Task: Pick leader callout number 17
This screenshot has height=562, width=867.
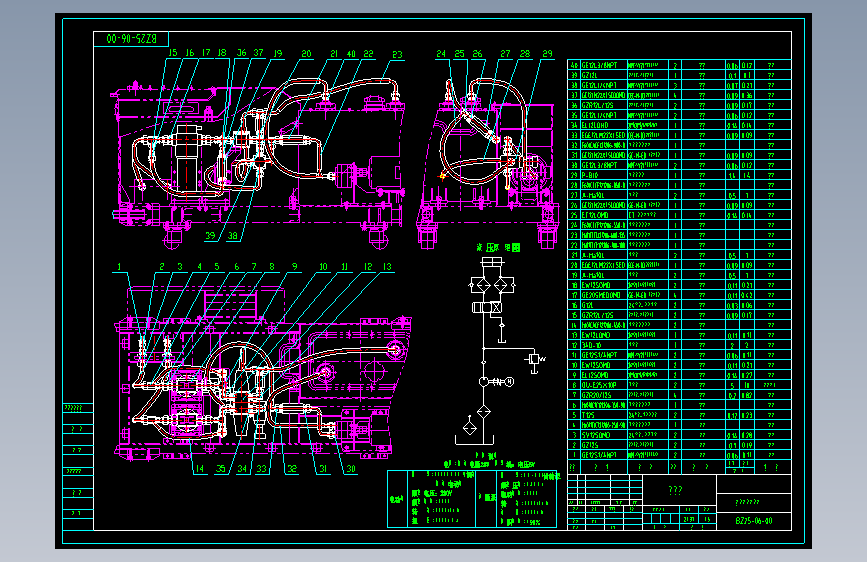Action: (x=206, y=53)
